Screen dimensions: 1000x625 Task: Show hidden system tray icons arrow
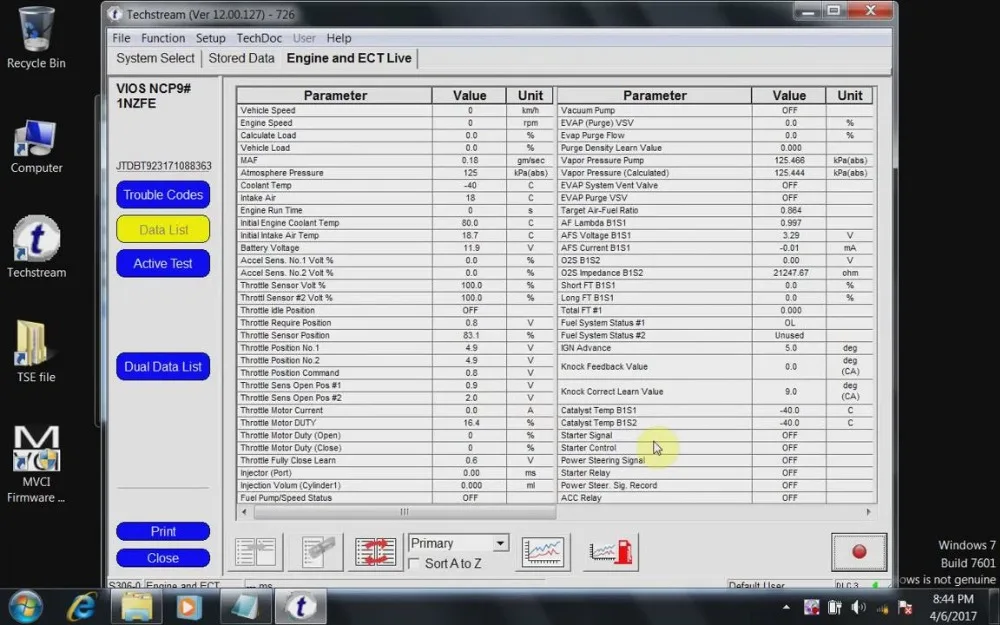tap(786, 607)
